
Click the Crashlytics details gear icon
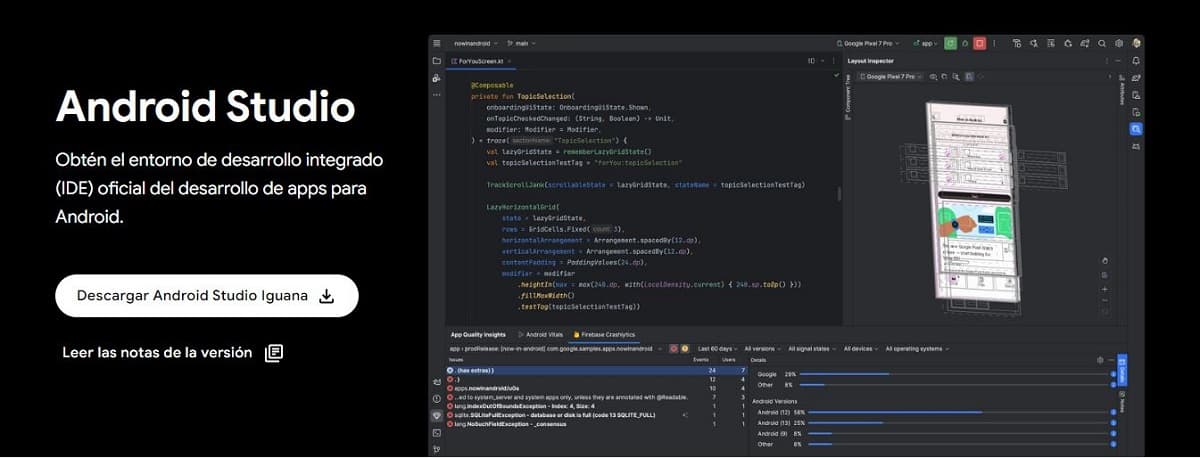pos(1099,360)
